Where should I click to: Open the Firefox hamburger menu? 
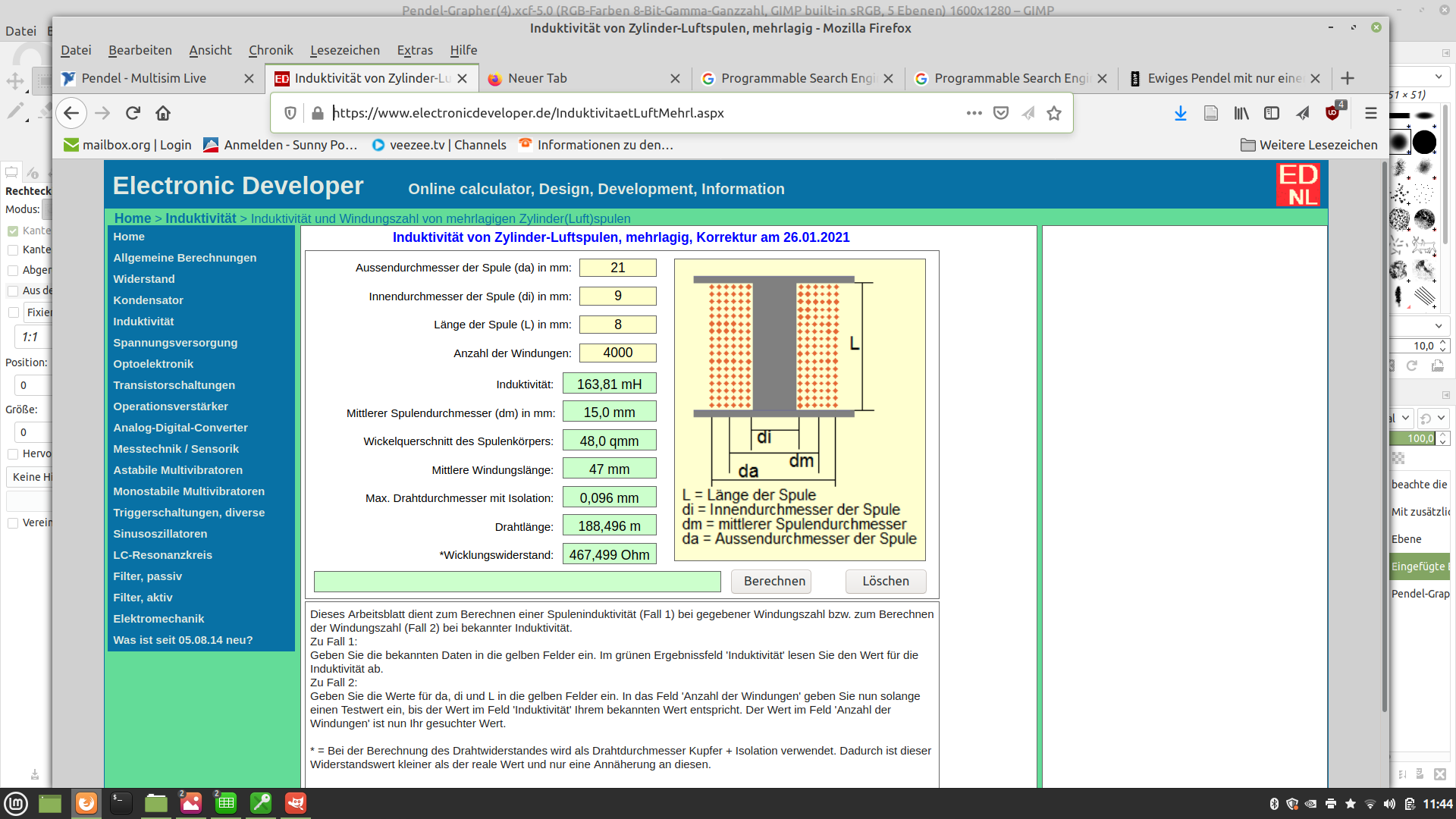1370,113
